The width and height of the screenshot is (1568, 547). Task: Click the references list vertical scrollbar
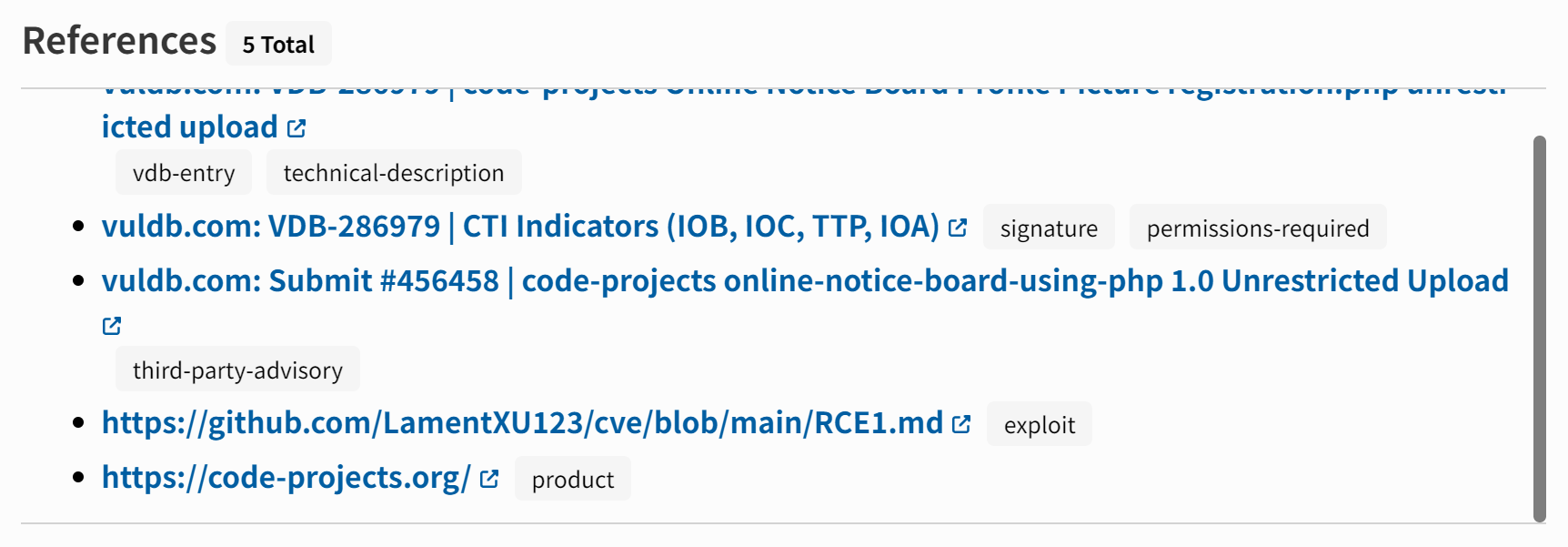pyautogui.click(x=1539, y=328)
